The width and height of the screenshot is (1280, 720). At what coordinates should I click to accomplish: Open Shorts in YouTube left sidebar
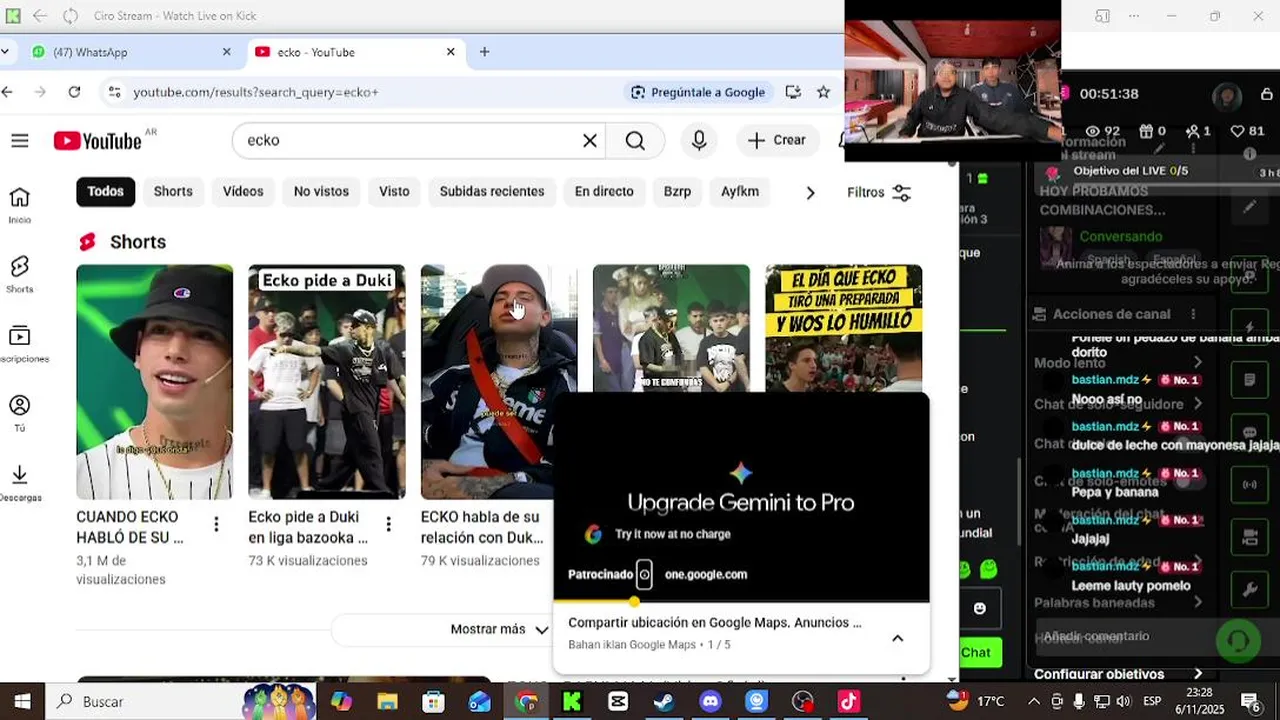pyautogui.click(x=20, y=274)
